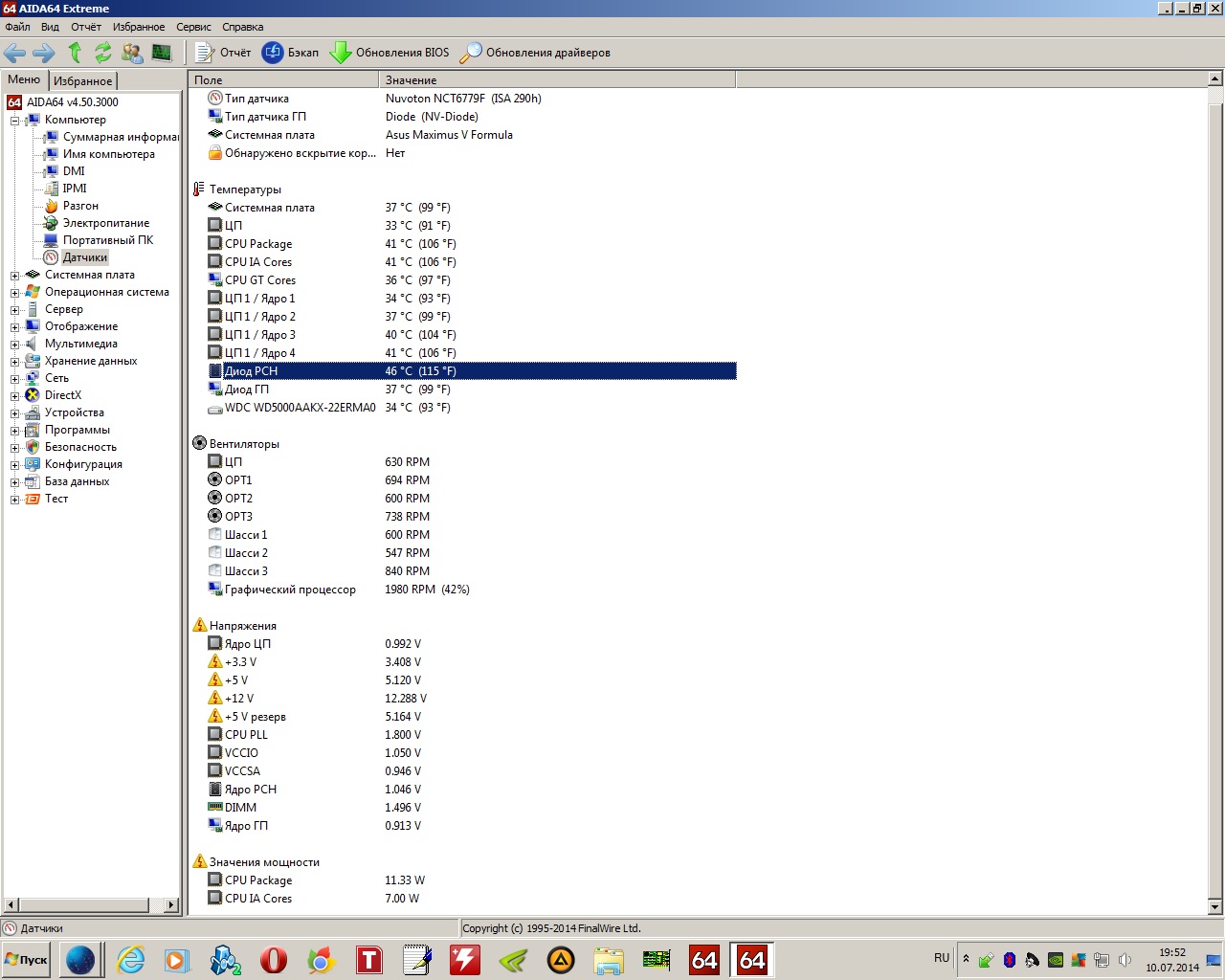Open the Избранное menu in the menu bar
Viewport: 1225px width, 980px height.
[x=139, y=27]
